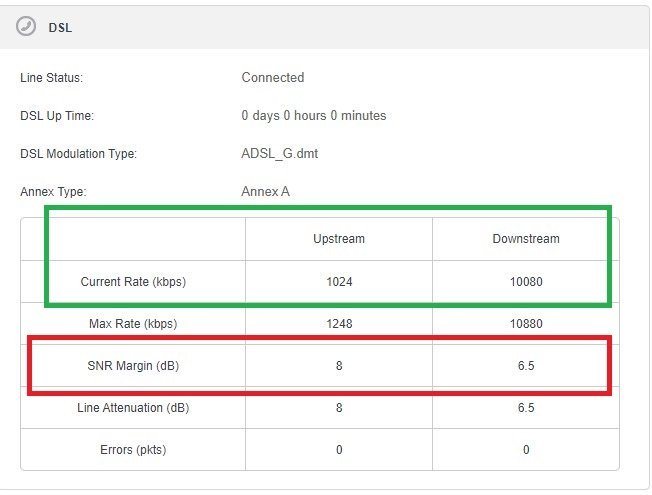Screen dimensions: 652x495
Task: Select the Errors (pkts) row label
Action: 133,450
